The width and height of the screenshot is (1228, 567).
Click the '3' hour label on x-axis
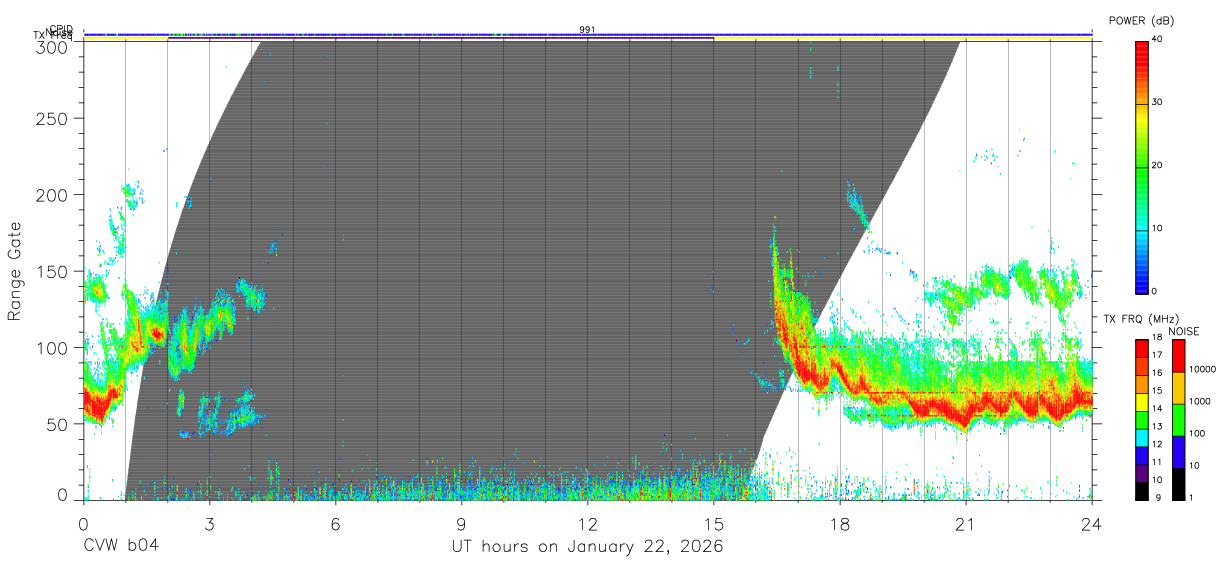point(210,523)
